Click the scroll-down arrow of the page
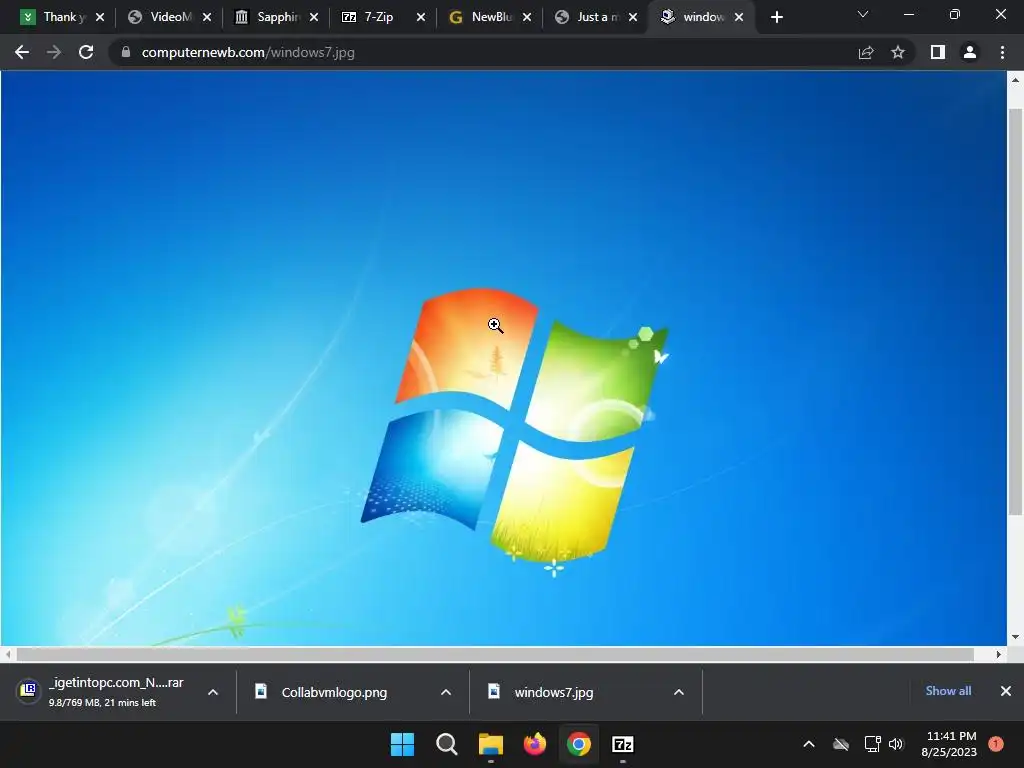 coord(1015,637)
